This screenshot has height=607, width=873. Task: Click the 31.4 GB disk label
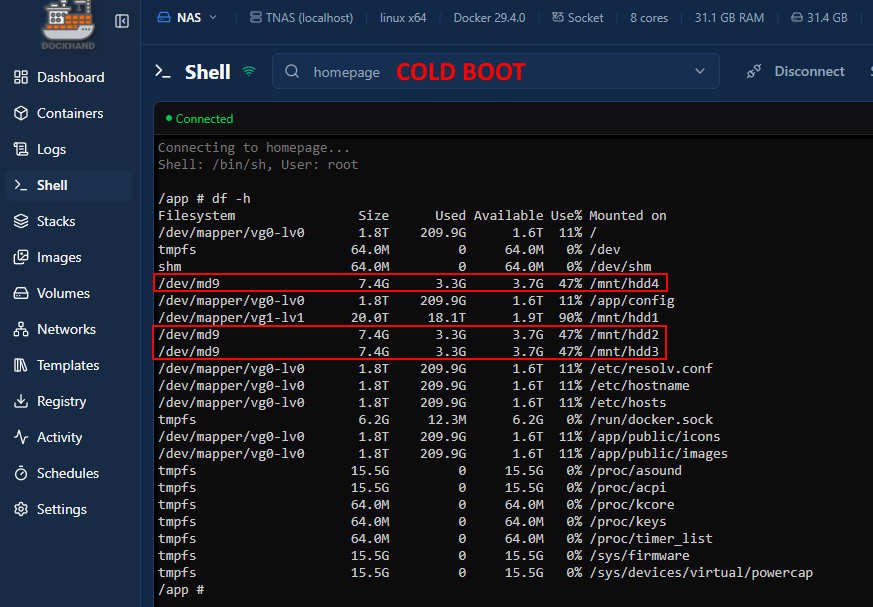(827, 17)
